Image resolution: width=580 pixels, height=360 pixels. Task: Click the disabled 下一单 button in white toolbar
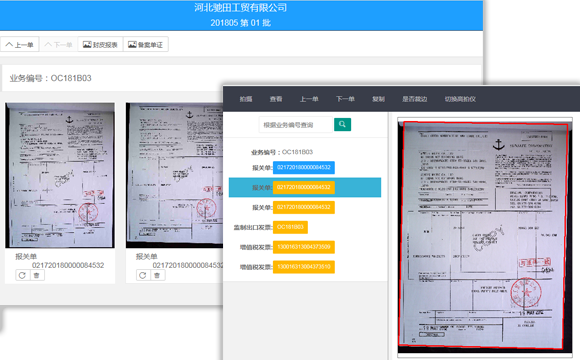click(58, 44)
